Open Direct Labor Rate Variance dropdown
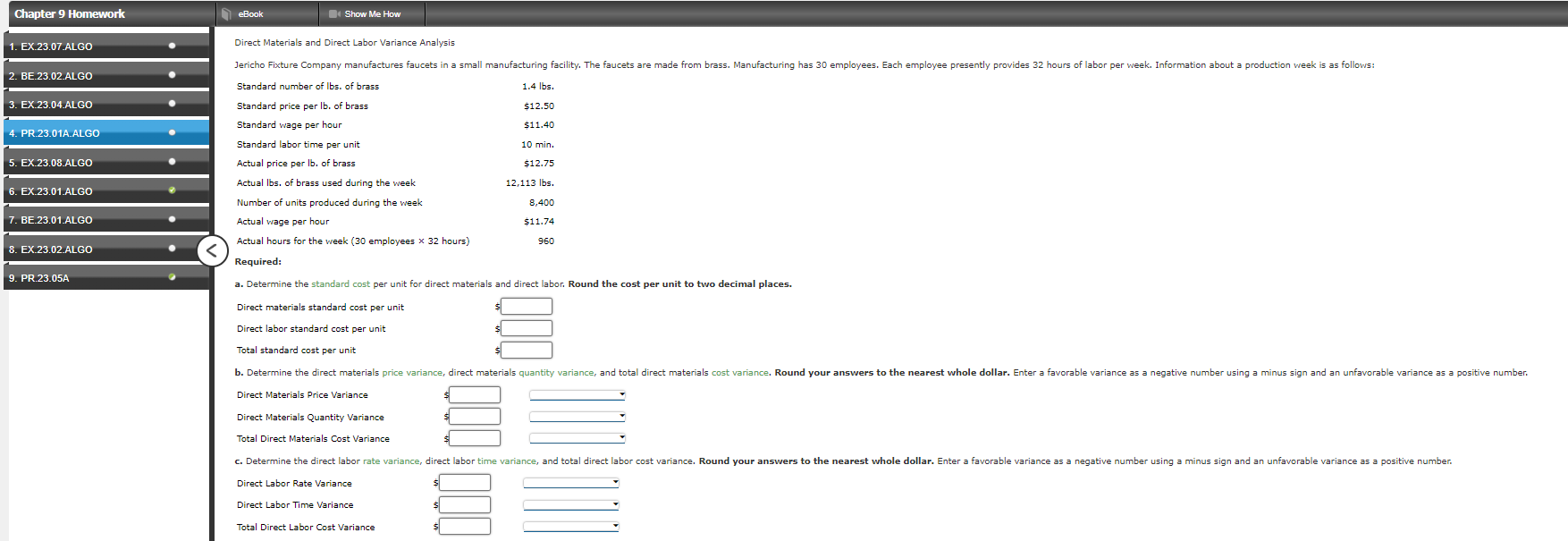This screenshot has width=1568, height=541. pyautogui.click(x=571, y=483)
